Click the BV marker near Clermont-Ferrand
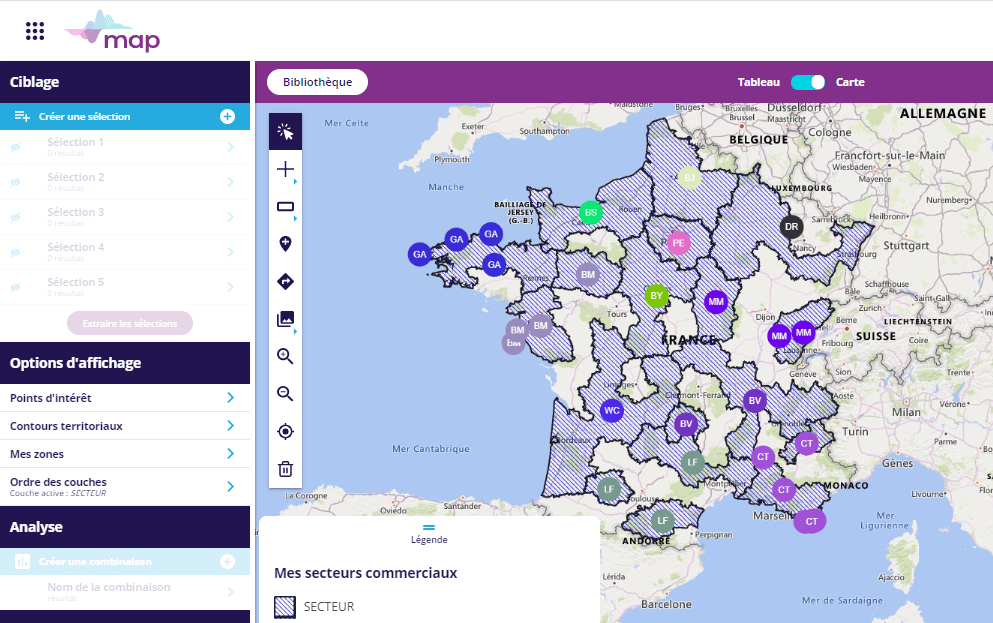This screenshot has width=993, height=623. pos(686,424)
